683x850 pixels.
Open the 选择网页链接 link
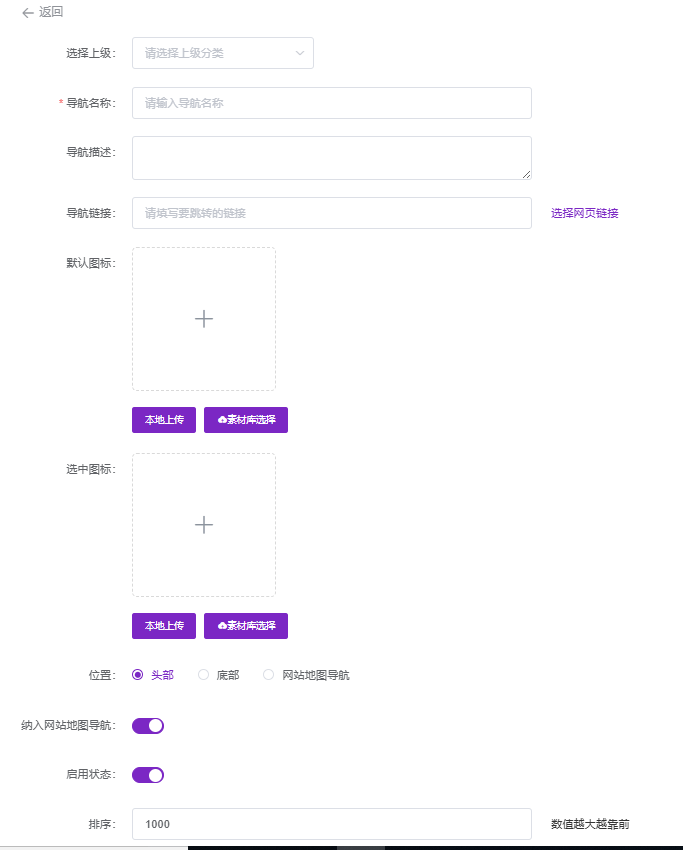tap(585, 213)
